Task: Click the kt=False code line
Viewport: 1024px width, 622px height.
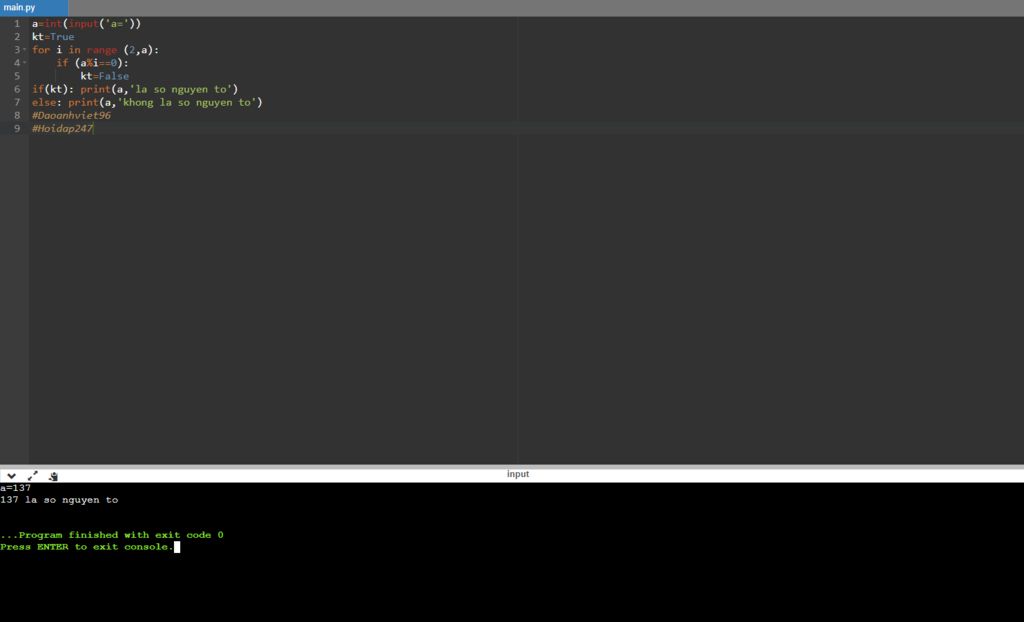Action: (104, 76)
